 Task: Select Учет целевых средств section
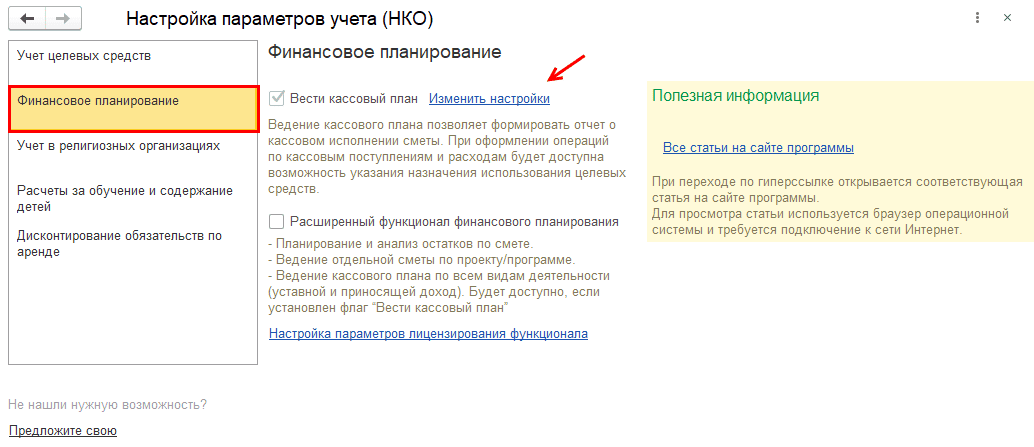pyautogui.click(x=84, y=56)
